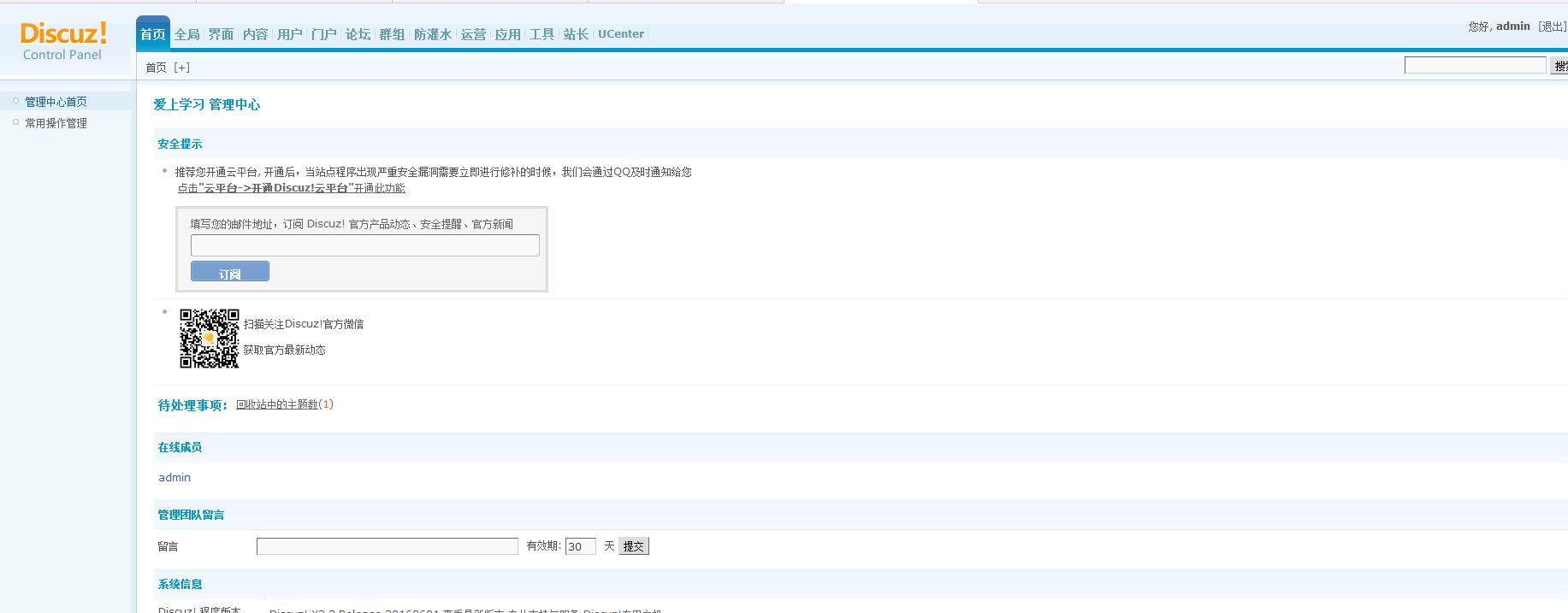Open the 界面 menu

point(221,34)
